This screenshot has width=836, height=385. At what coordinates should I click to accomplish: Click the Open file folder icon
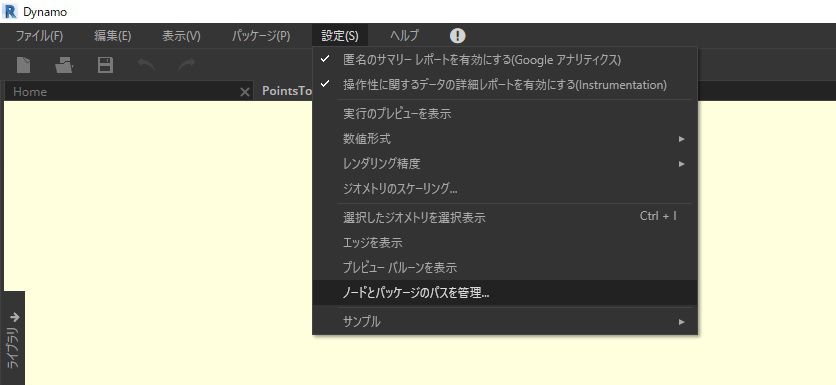point(64,65)
